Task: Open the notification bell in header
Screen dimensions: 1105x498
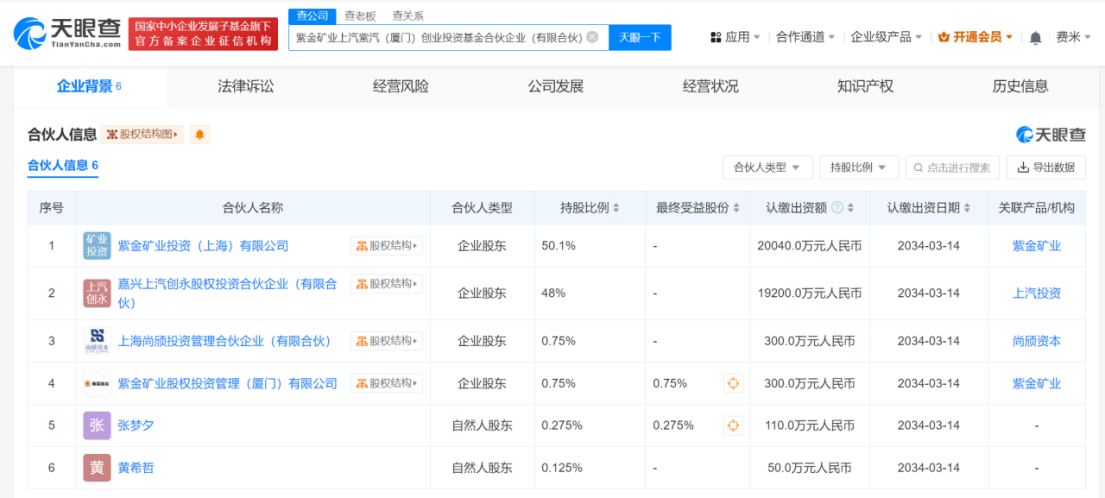Action: [x=1035, y=37]
